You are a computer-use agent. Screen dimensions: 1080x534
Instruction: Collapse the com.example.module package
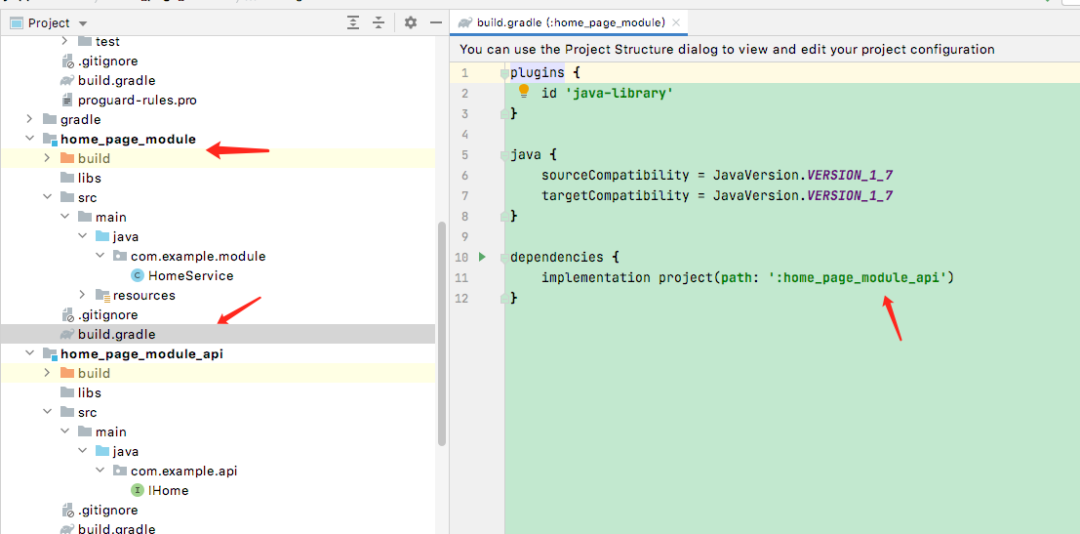[x=101, y=256]
